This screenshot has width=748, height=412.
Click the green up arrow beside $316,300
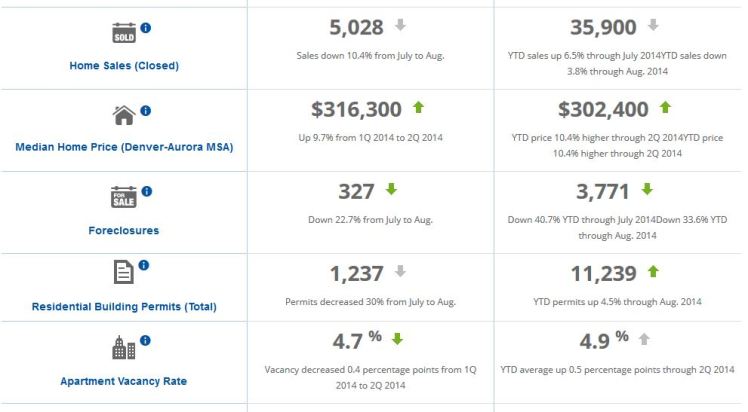pos(417,105)
